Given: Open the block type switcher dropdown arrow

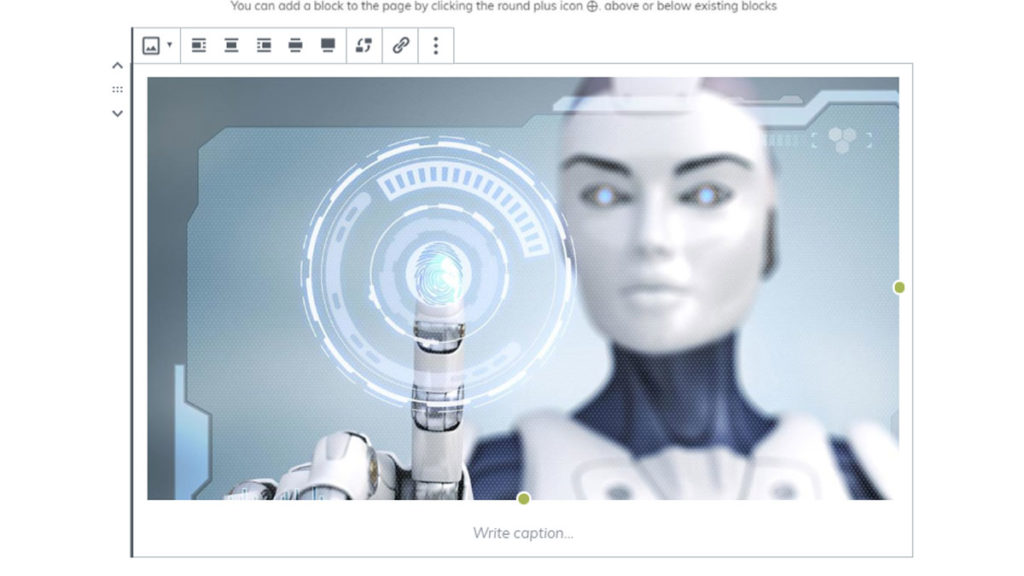Looking at the screenshot, I should point(169,45).
